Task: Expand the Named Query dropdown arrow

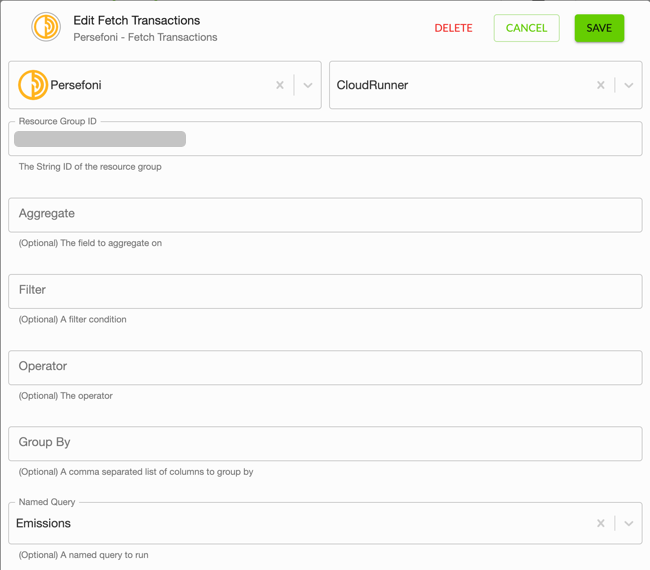Action: 628,523
